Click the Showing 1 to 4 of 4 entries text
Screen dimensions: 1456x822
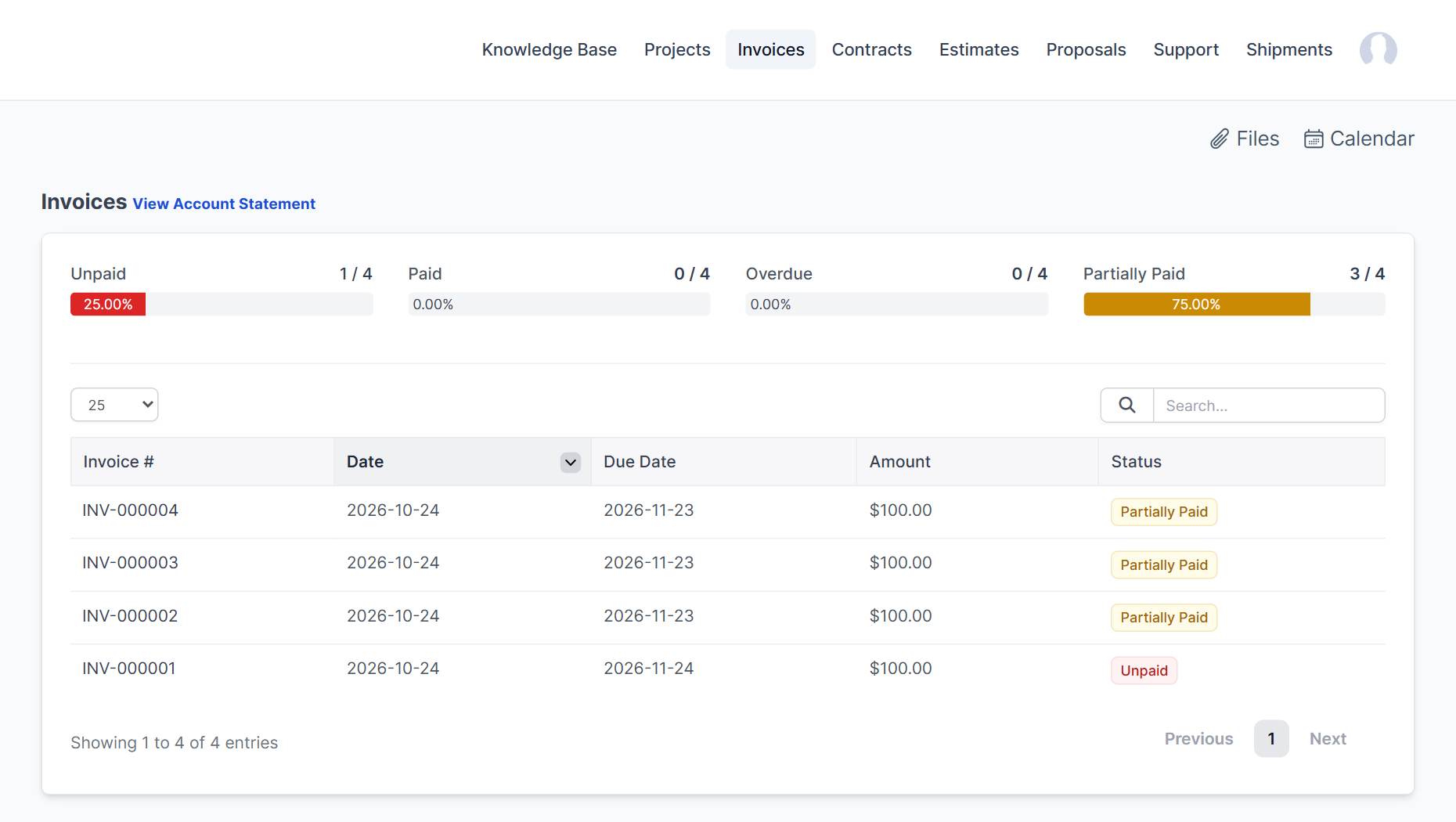(174, 743)
